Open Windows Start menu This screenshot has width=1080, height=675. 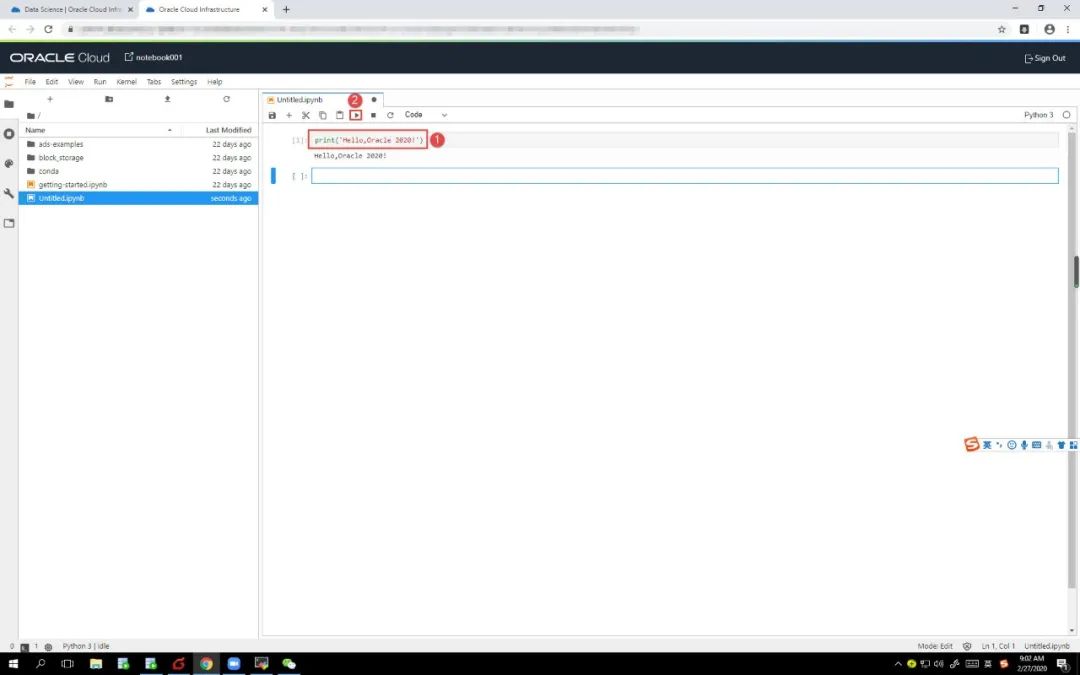tap(13, 664)
